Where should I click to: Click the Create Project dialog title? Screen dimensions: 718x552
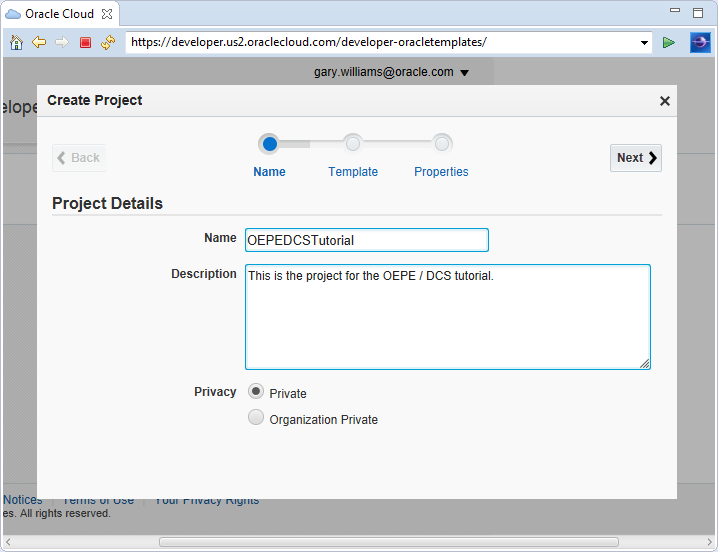95,100
